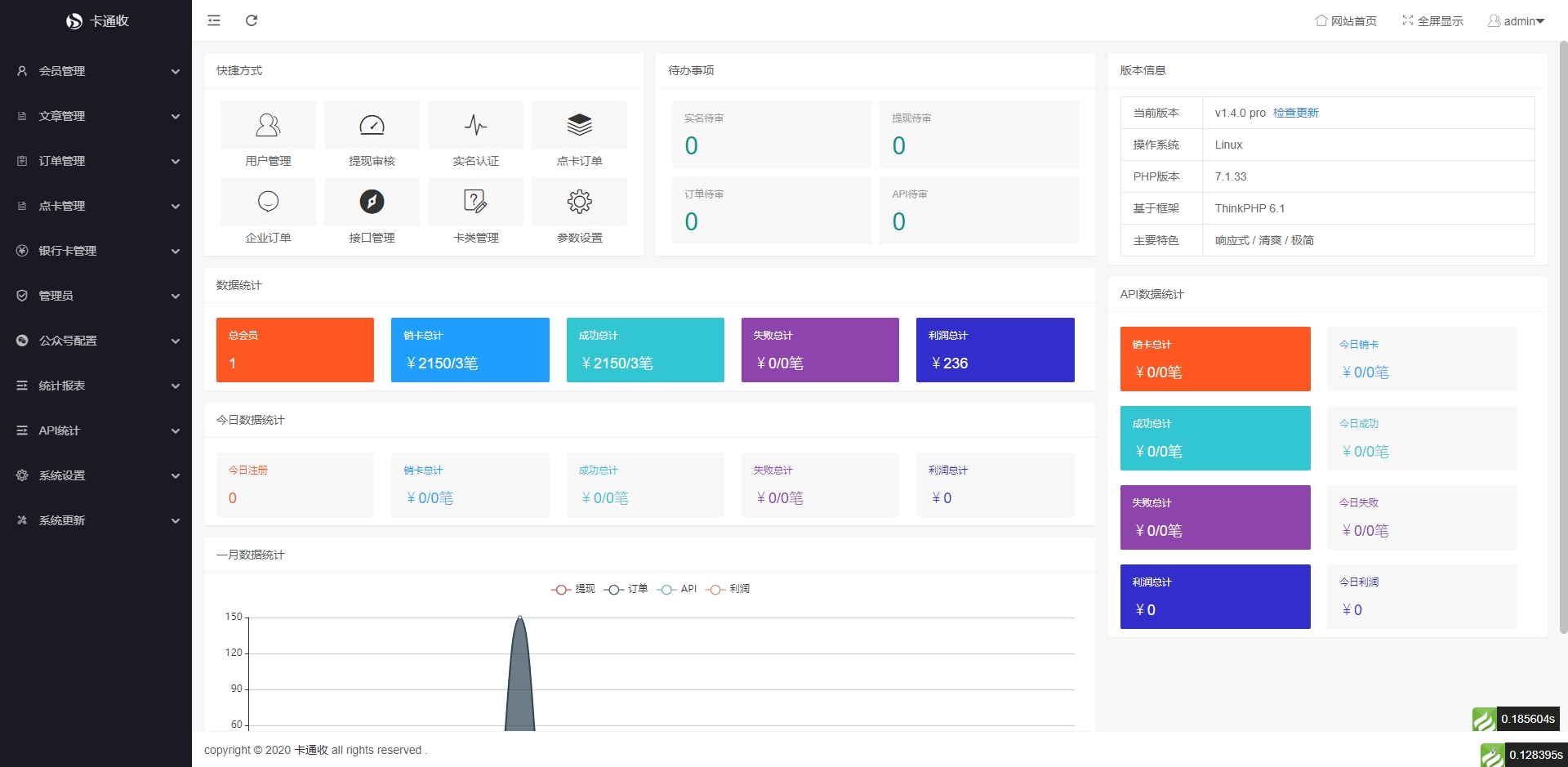Expand the 会员管理 sidebar menu
The width and height of the screenshot is (1568, 767).
96,71
